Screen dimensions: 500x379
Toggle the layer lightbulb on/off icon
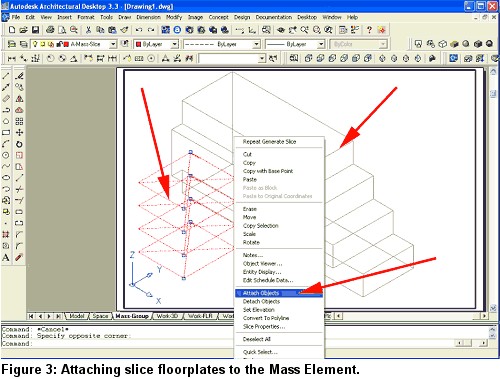pos(35,44)
